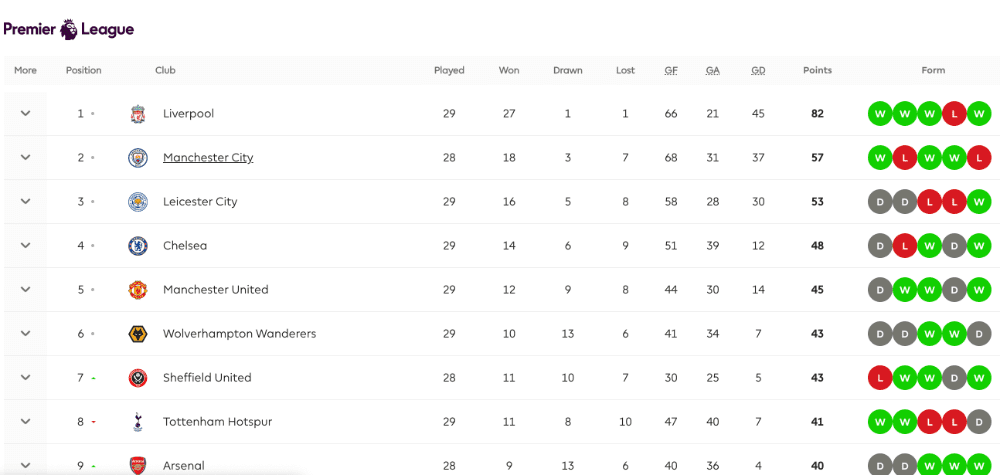Click Liverpool club crest icon

138,114
